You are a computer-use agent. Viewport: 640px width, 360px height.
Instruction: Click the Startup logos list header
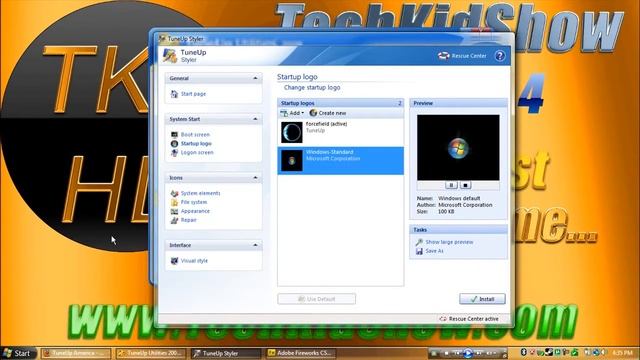(340, 103)
